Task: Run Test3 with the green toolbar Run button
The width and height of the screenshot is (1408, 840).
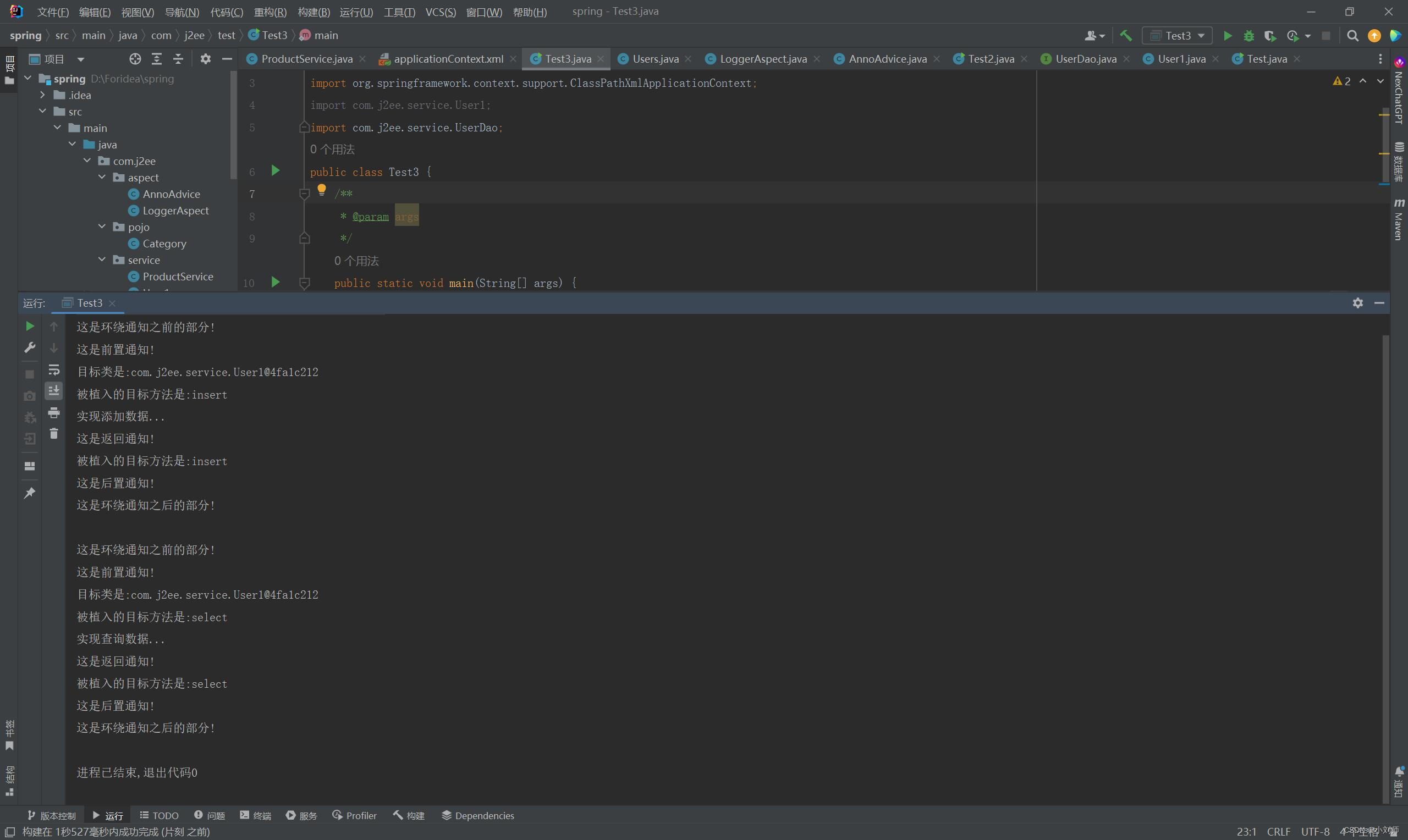Action: (x=1227, y=36)
